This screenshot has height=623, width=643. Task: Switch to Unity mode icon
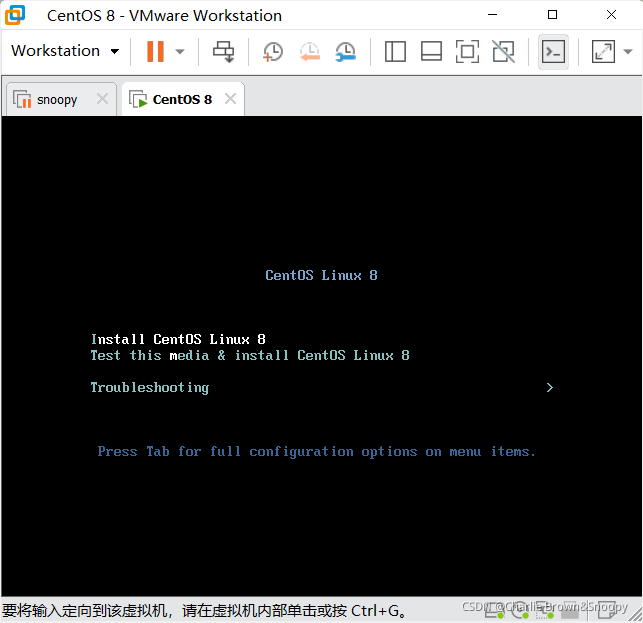(504, 52)
